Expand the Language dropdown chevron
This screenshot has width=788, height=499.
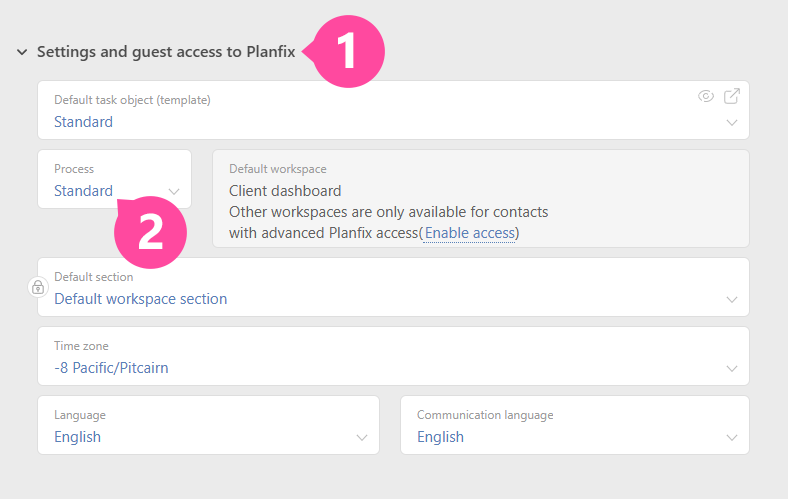[x=362, y=438]
